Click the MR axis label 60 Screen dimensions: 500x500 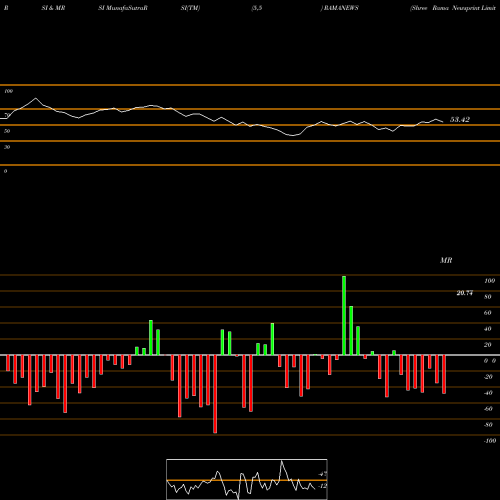(x=488, y=313)
